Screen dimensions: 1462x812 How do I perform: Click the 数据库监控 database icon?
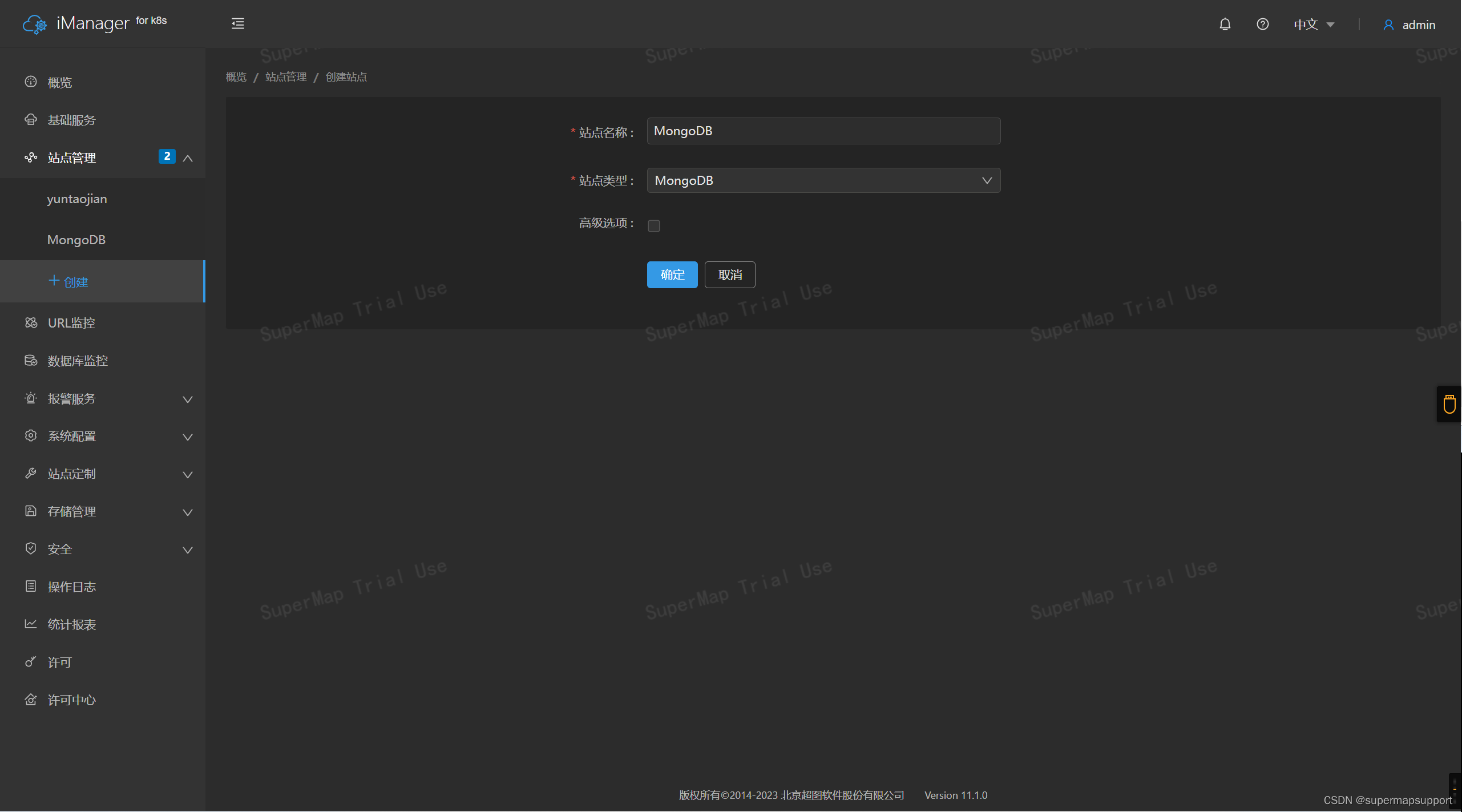[31, 360]
